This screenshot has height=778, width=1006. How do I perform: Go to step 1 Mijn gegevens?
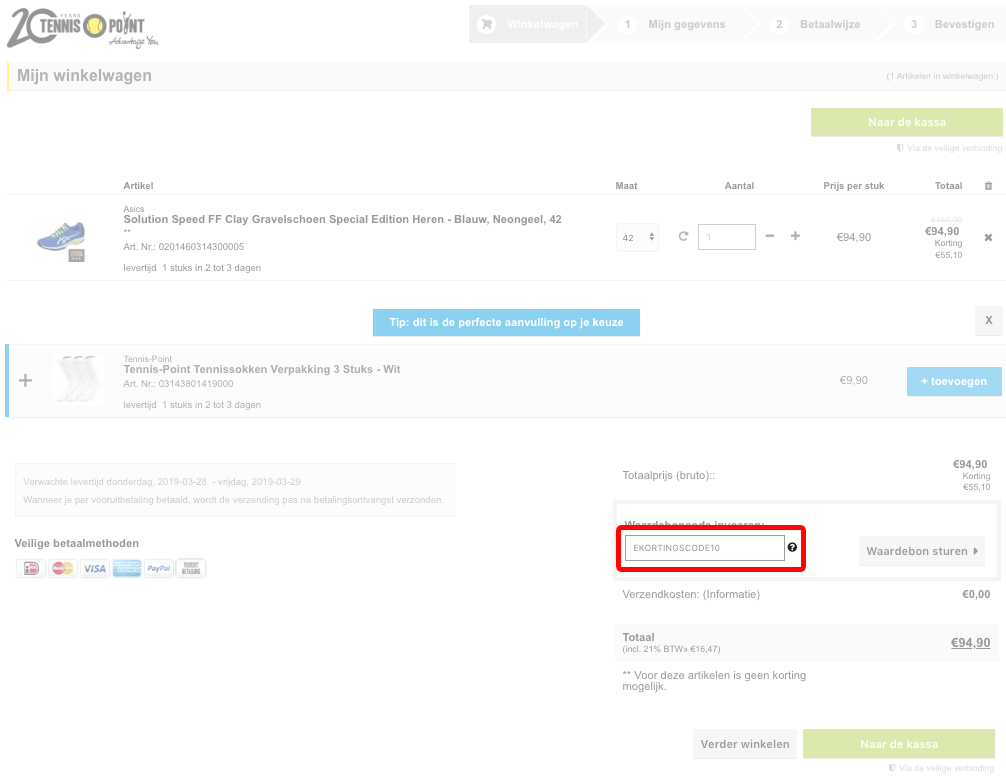click(x=672, y=24)
